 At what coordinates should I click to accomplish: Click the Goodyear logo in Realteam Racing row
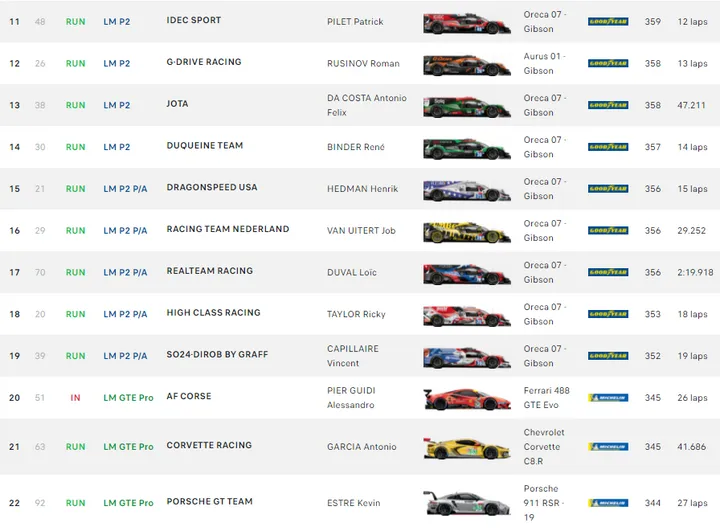coord(608,272)
